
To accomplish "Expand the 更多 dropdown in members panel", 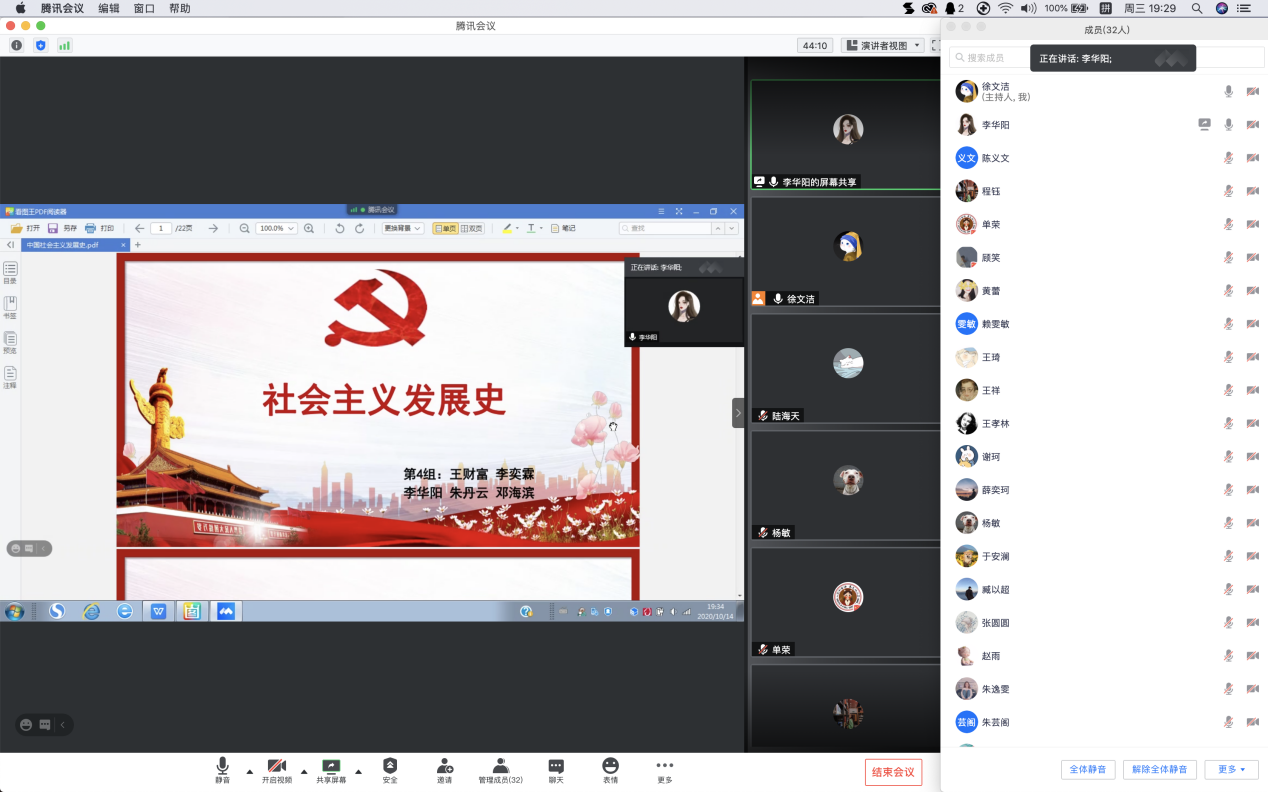I will pyautogui.click(x=1231, y=769).
